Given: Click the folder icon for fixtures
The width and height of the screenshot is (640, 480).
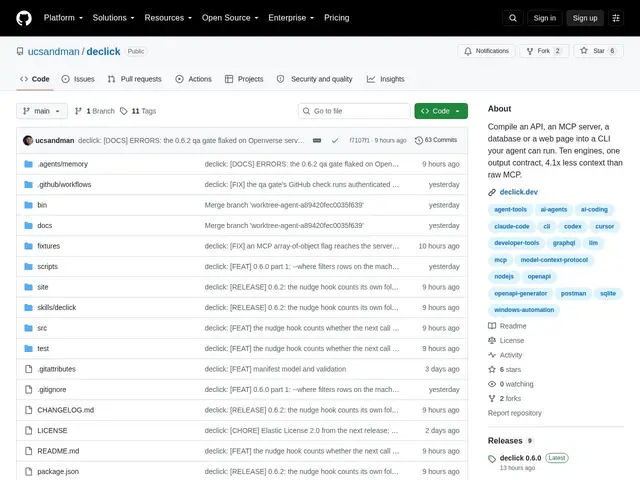Looking at the screenshot, I should [x=28, y=246].
